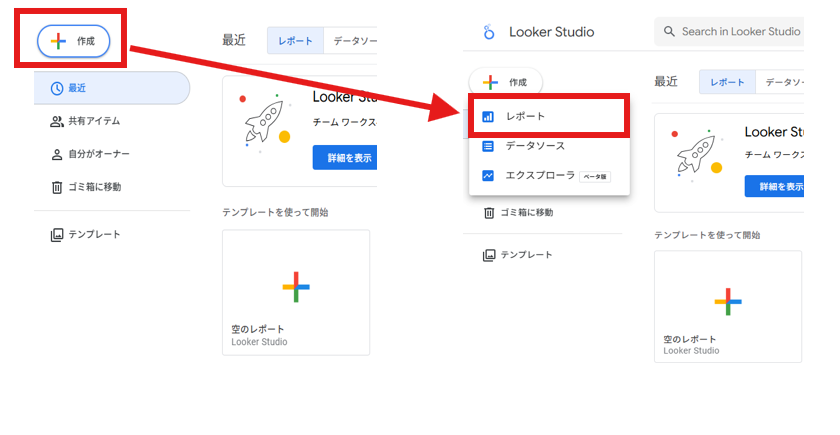Click the search magnifier icon in Looker Studio
This screenshot has width=840, height=435.
coord(668,32)
